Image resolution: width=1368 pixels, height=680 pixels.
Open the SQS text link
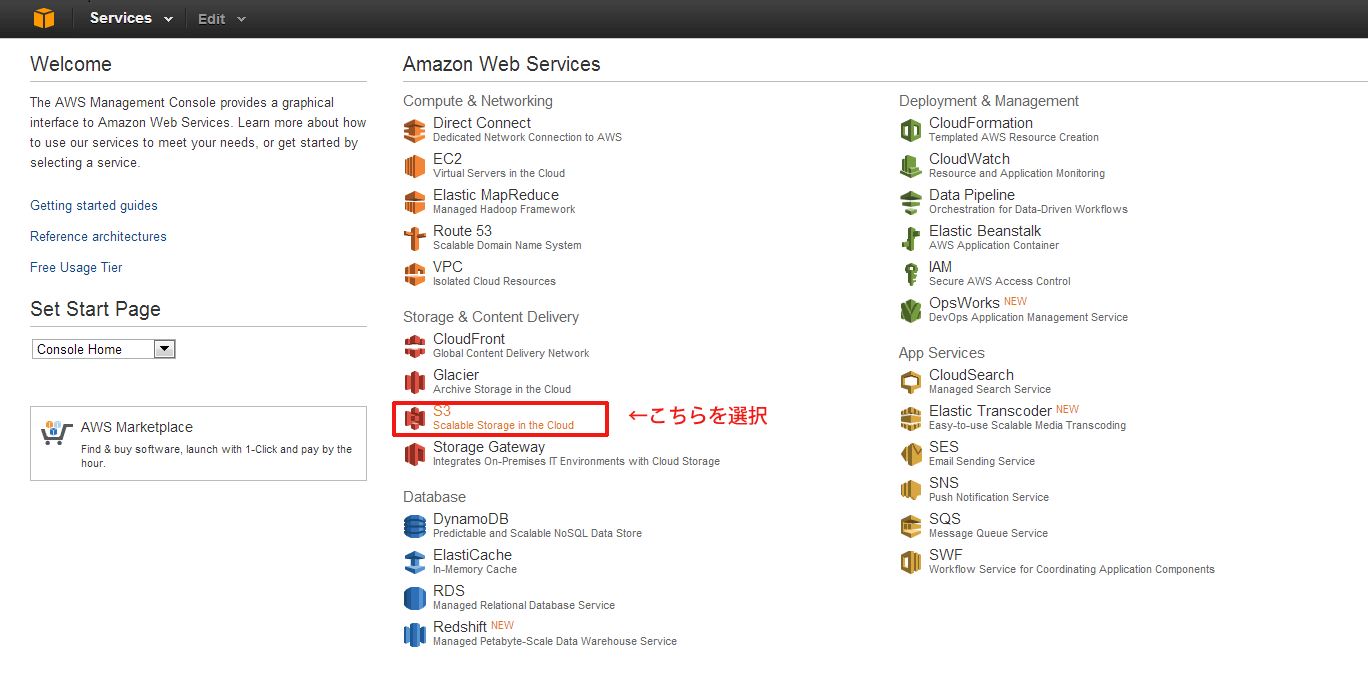pyautogui.click(x=945, y=519)
